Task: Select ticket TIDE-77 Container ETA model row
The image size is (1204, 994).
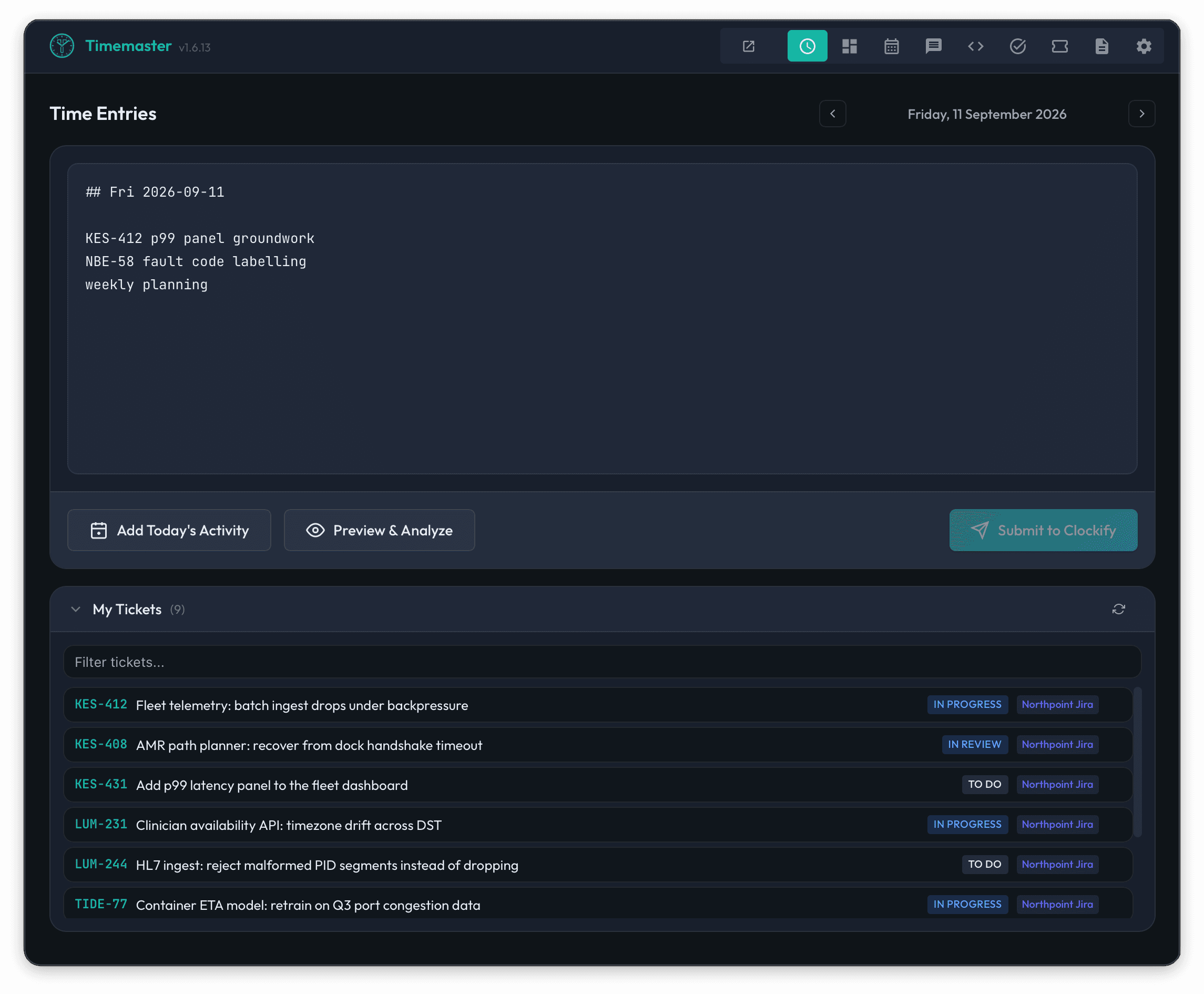Action: click(x=598, y=904)
